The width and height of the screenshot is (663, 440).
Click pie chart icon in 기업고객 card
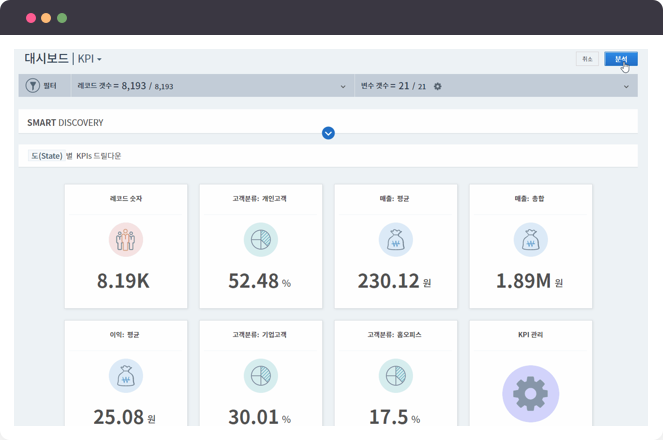(261, 376)
